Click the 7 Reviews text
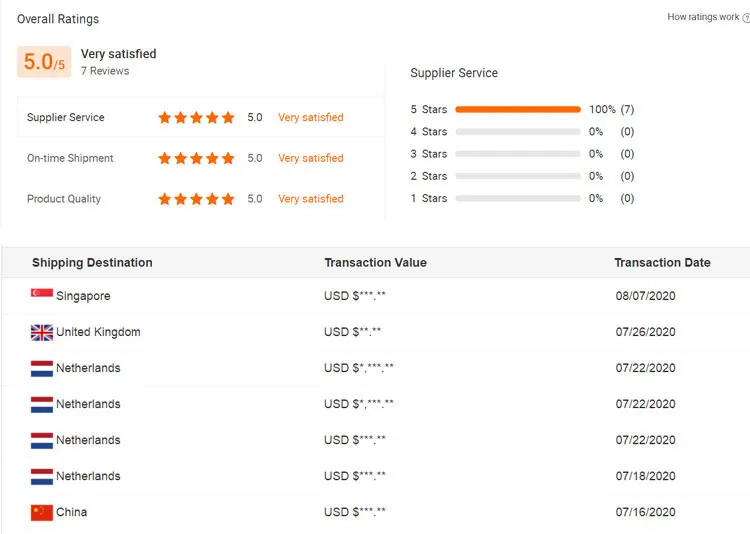This screenshot has width=750, height=534. point(105,71)
